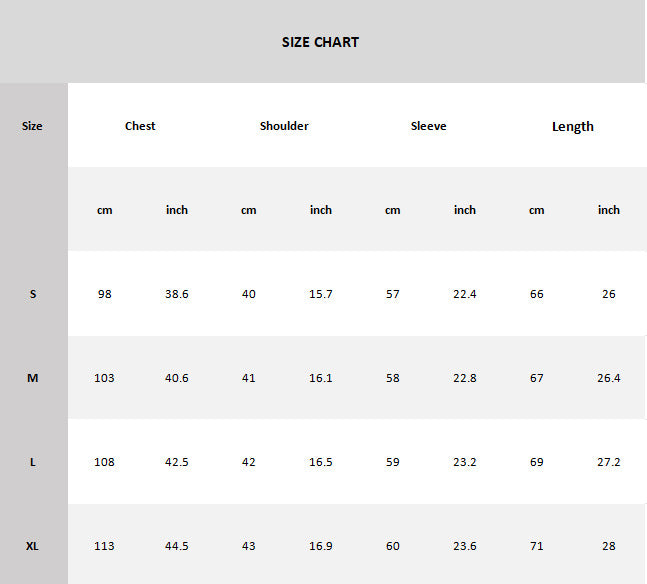Select the Size column header
Image resolution: width=647 pixels, height=584 pixels.
(x=32, y=126)
